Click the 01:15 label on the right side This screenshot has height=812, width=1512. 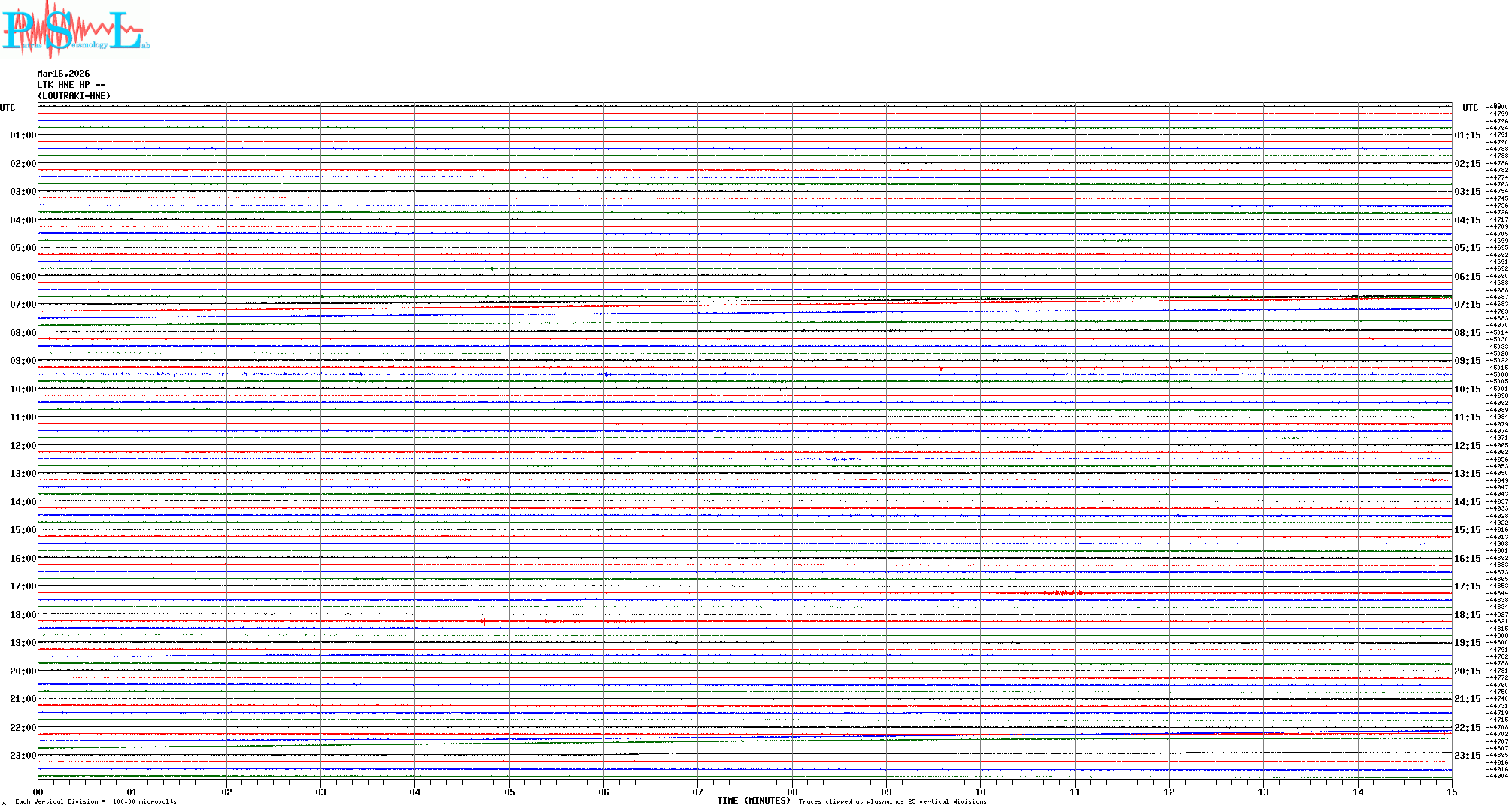pyautogui.click(x=1467, y=135)
